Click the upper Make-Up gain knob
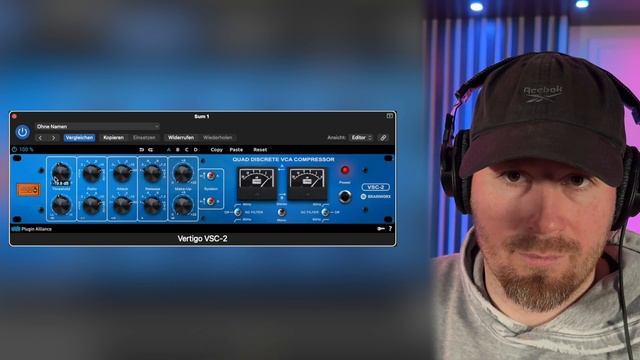640x360 pixels. pyautogui.click(x=183, y=173)
